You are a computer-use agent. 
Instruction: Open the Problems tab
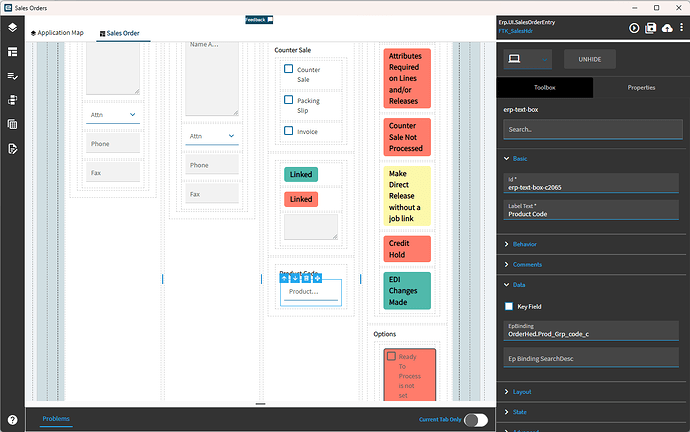pos(56,418)
